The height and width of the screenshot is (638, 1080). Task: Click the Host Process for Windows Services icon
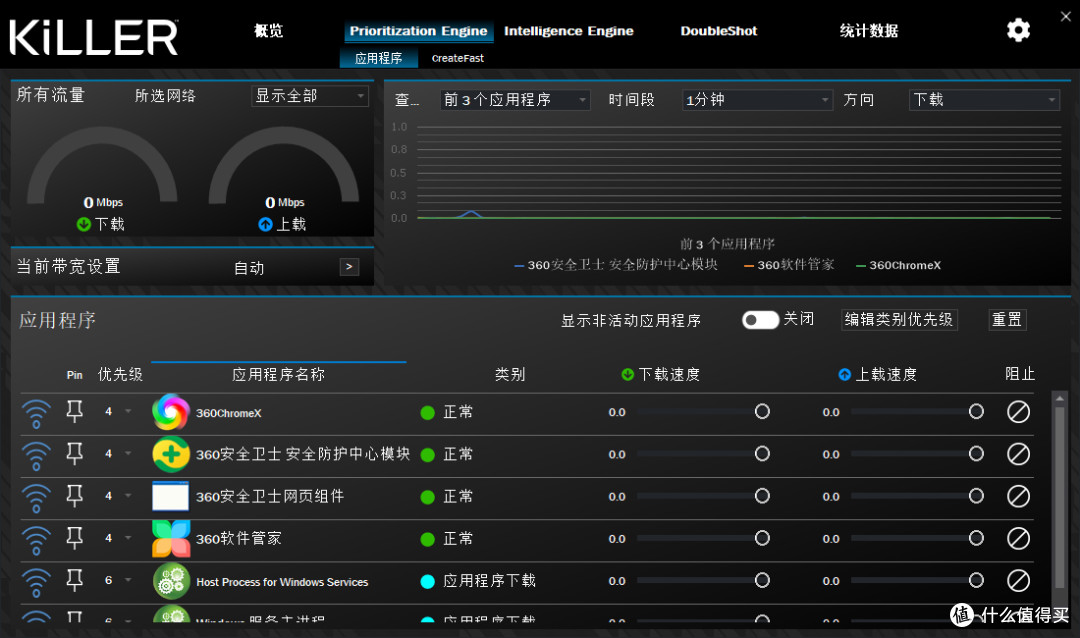171,580
